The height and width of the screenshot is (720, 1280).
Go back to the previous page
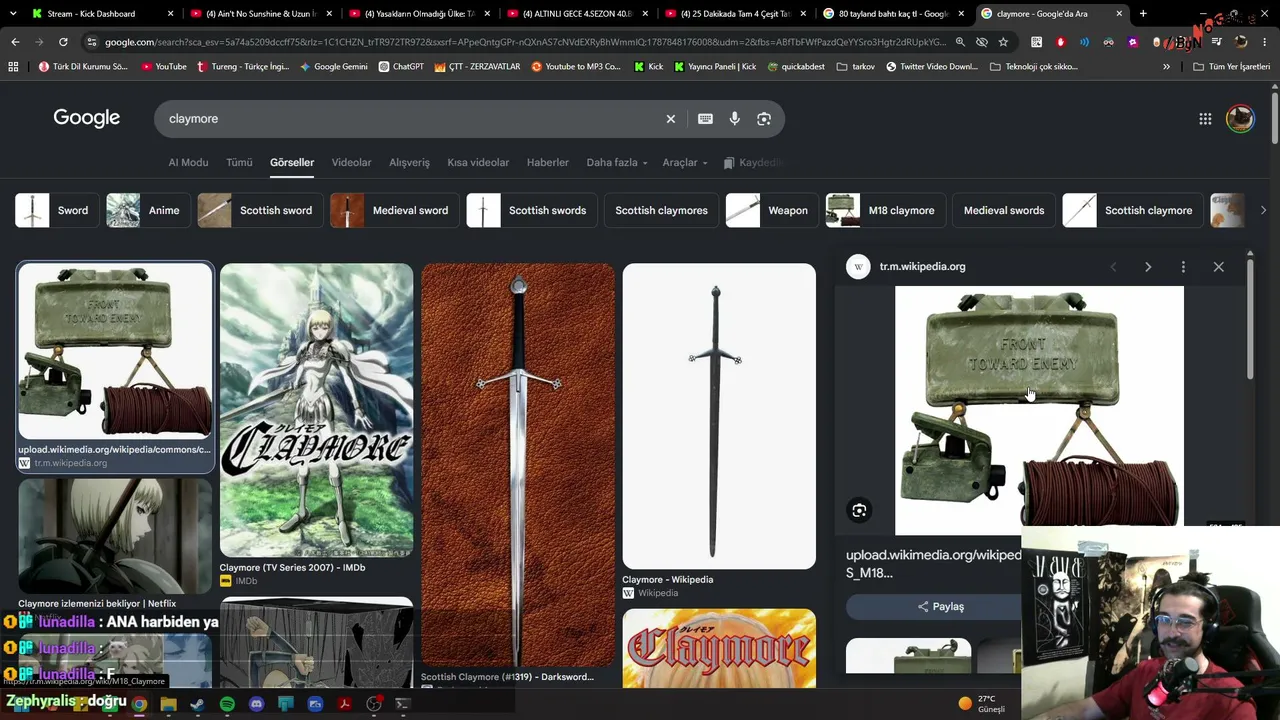[x=15, y=42]
